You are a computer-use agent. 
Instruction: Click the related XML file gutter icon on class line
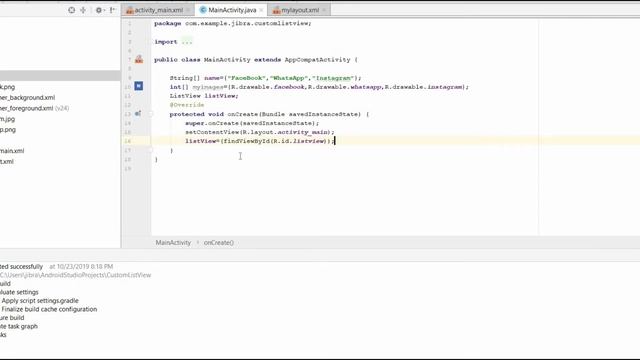point(139,60)
